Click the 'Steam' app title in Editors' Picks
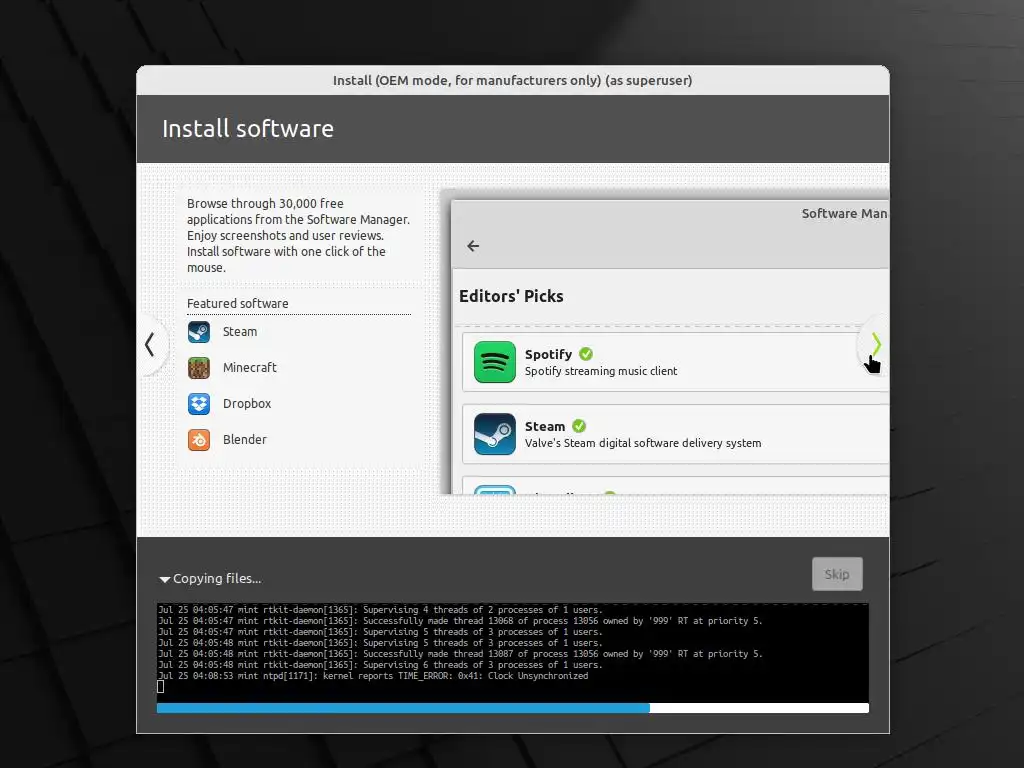 pyautogui.click(x=545, y=426)
